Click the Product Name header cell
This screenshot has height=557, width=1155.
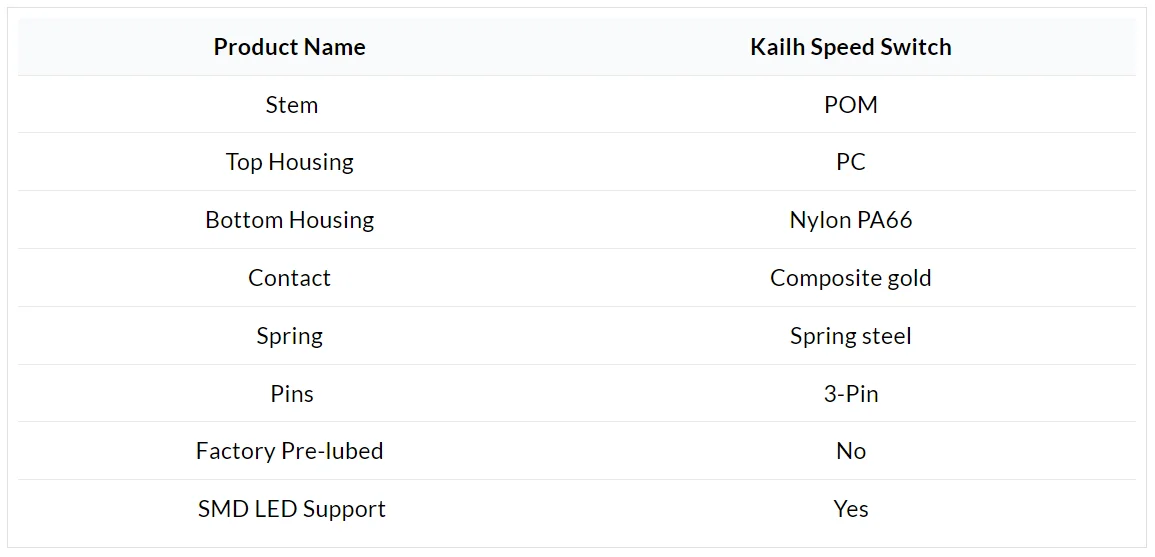click(x=289, y=47)
